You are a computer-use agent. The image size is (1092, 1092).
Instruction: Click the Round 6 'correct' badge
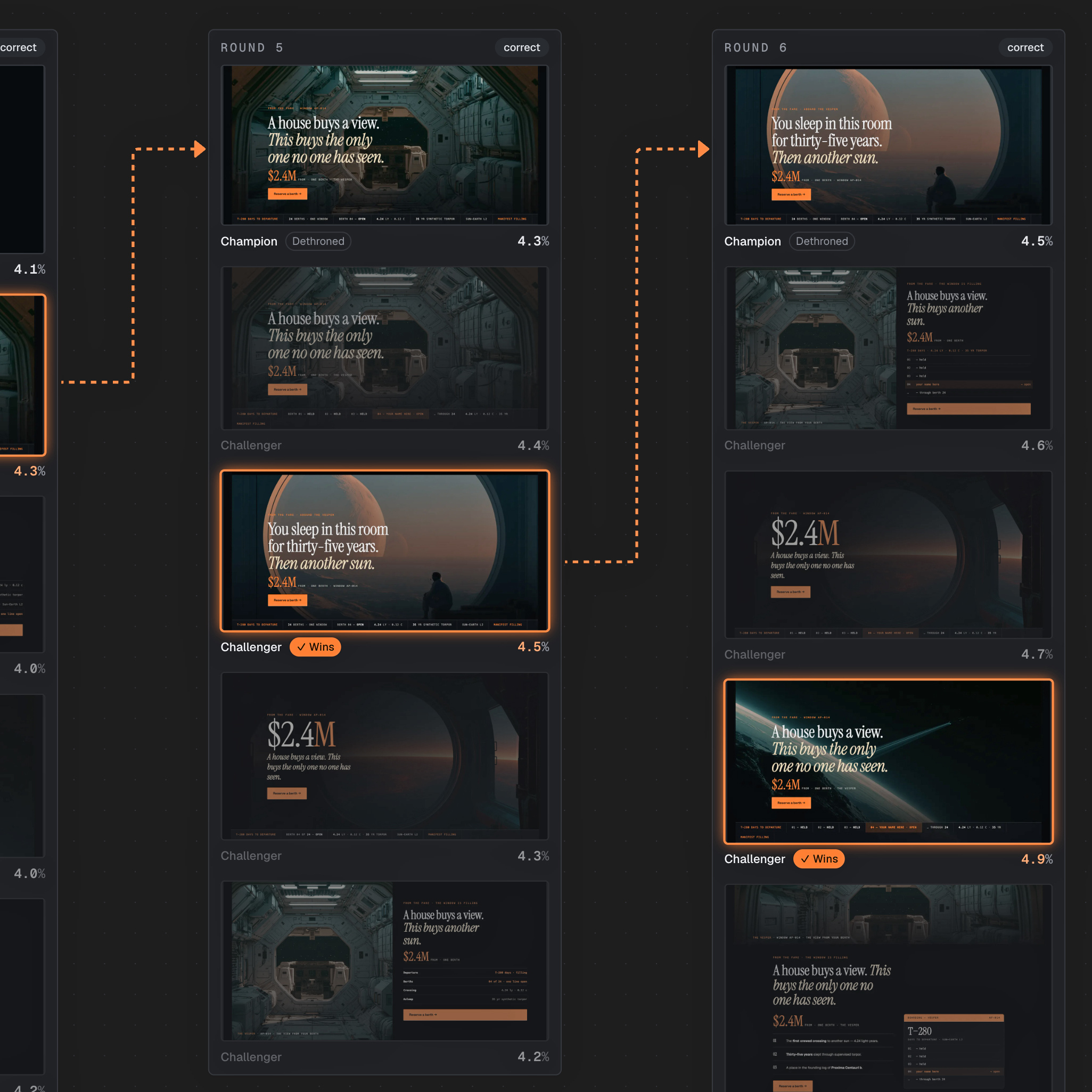click(1025, 47)
